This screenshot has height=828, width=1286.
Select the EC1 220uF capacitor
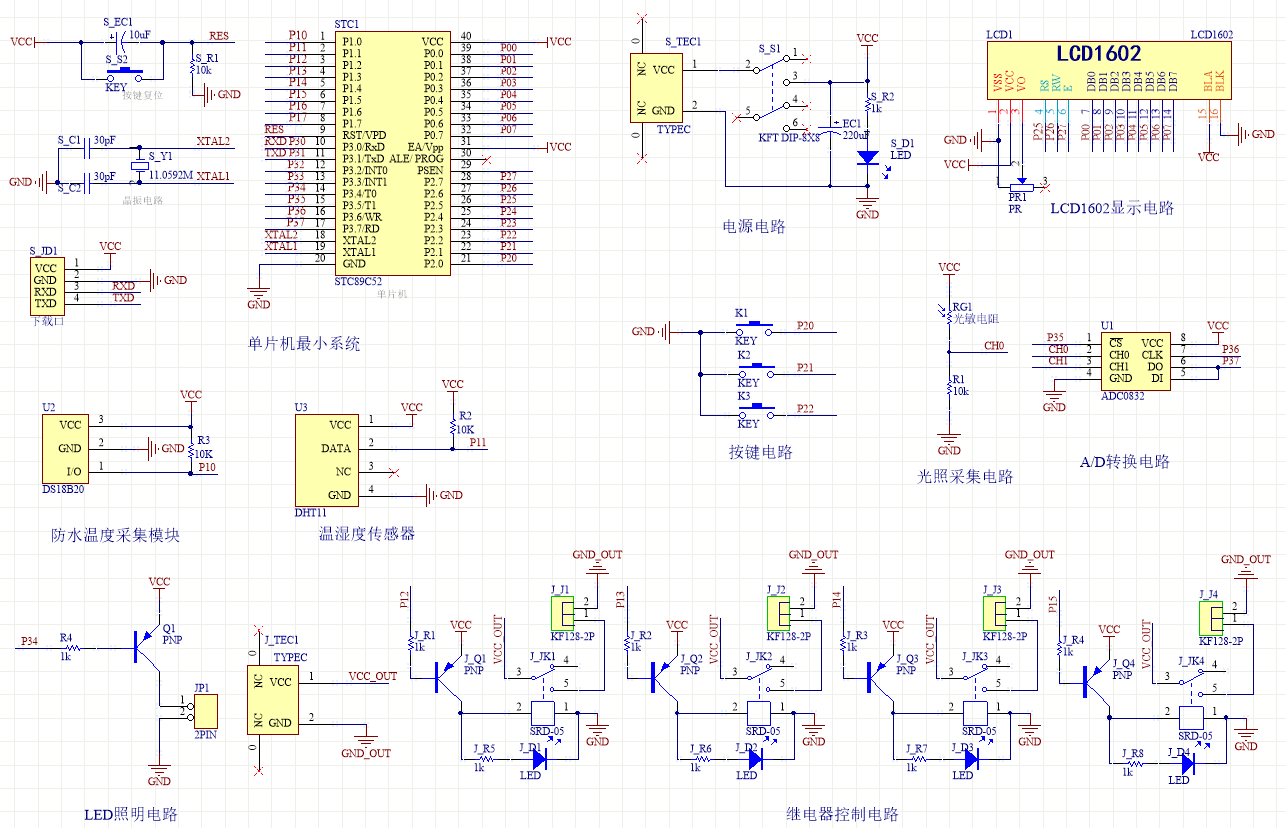click(830, 131)
